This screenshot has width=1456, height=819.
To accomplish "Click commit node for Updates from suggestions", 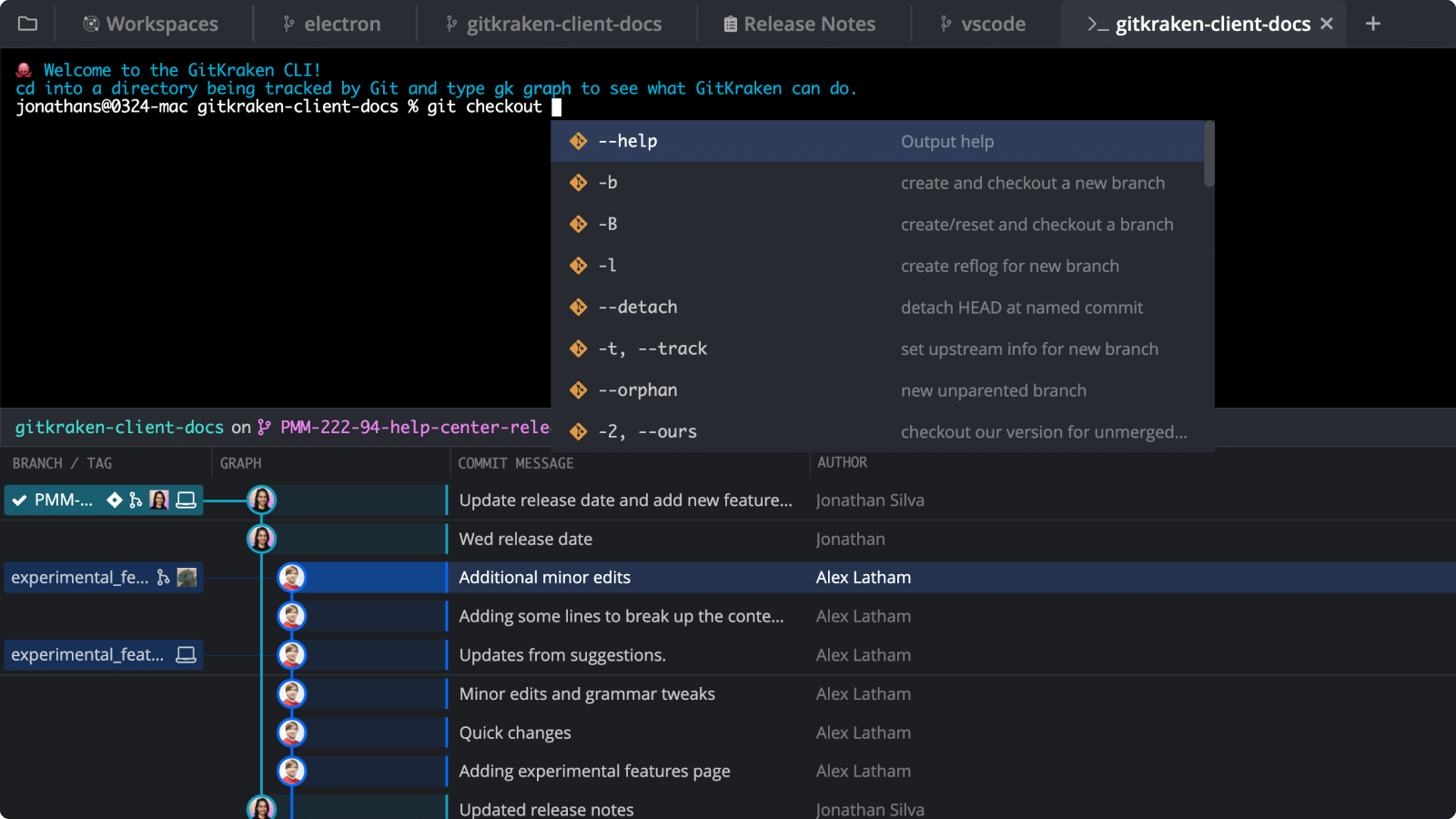I will coord(291,654).
